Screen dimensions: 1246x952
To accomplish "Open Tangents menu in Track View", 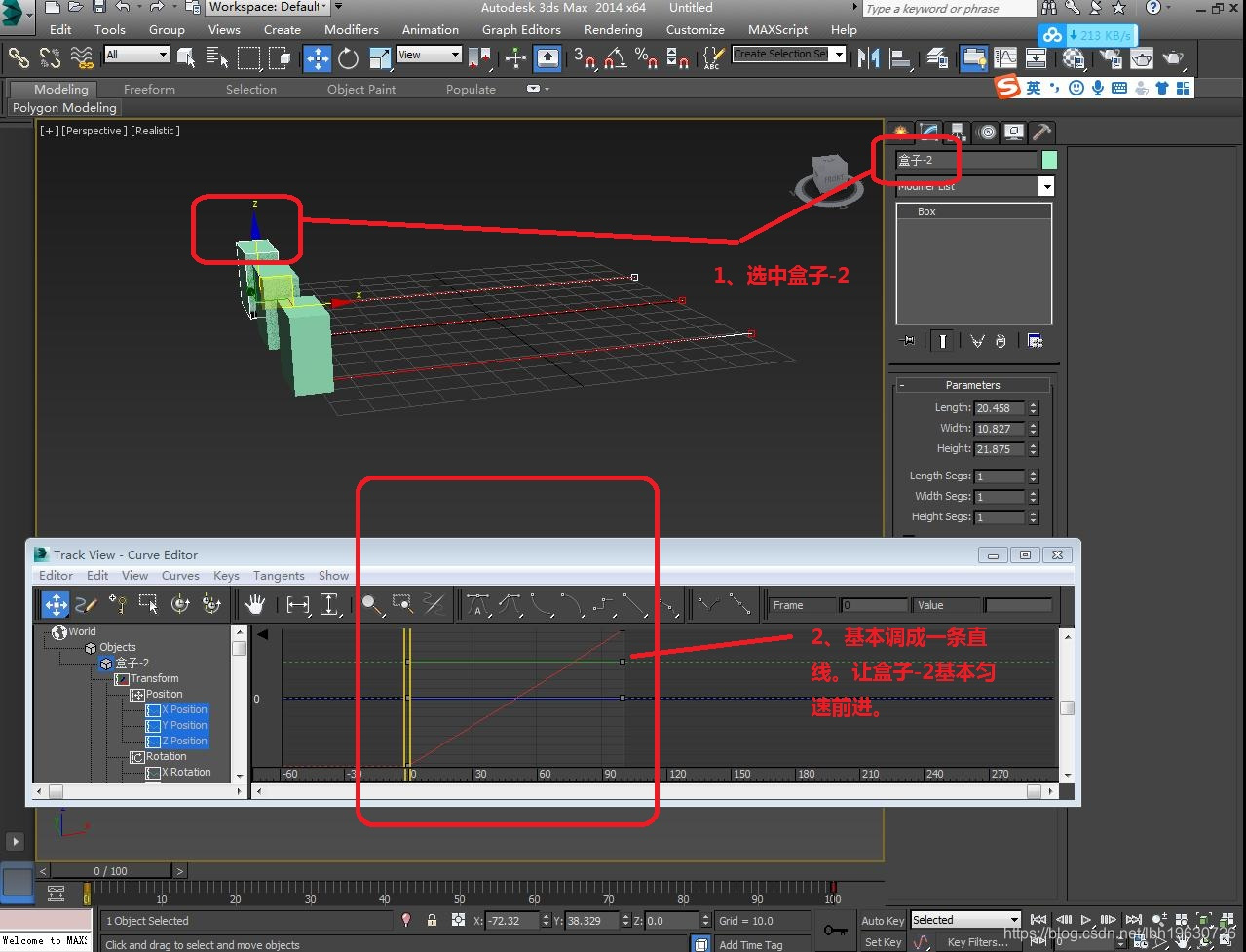I will click(279, 576).
